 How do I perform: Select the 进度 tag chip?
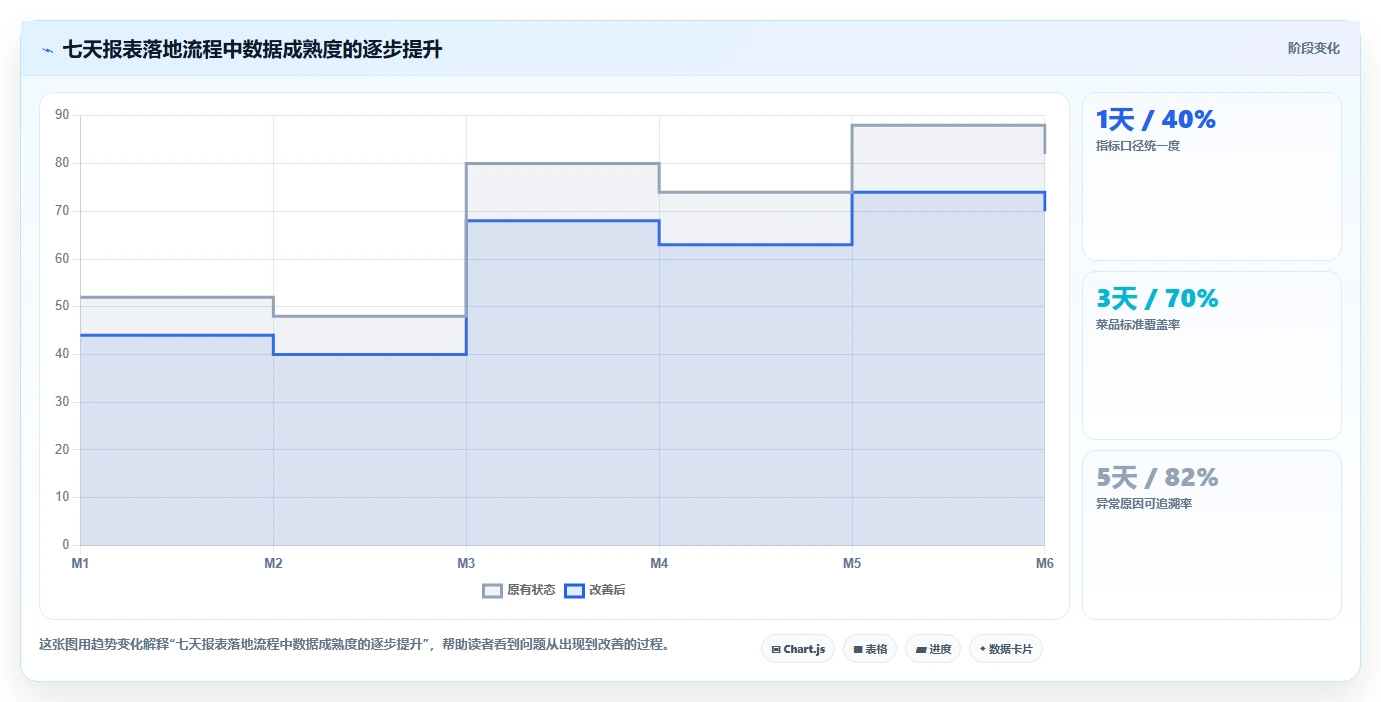[x=932, y=649]
